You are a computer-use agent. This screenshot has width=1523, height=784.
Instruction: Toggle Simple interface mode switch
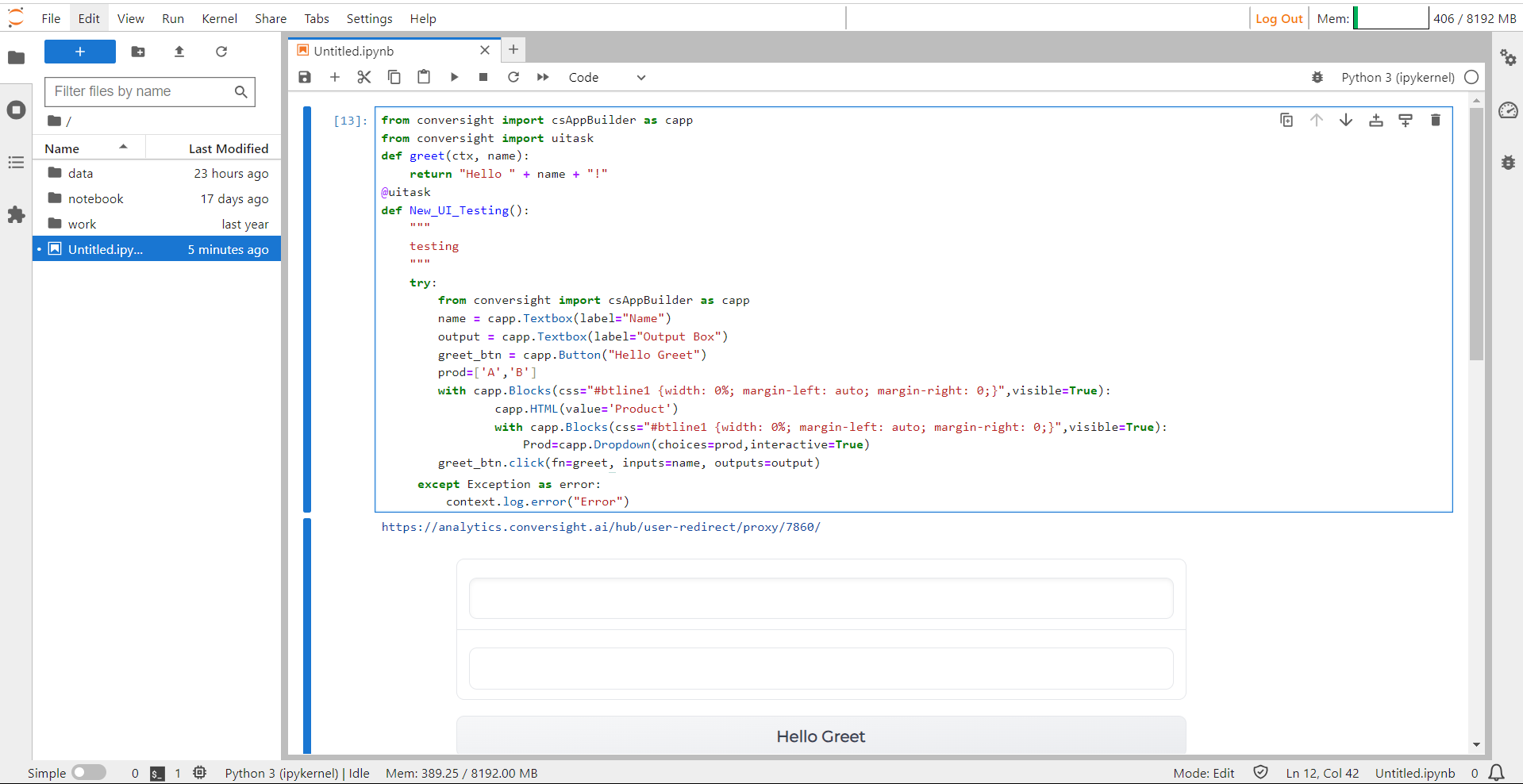click(x=89, y=772)
